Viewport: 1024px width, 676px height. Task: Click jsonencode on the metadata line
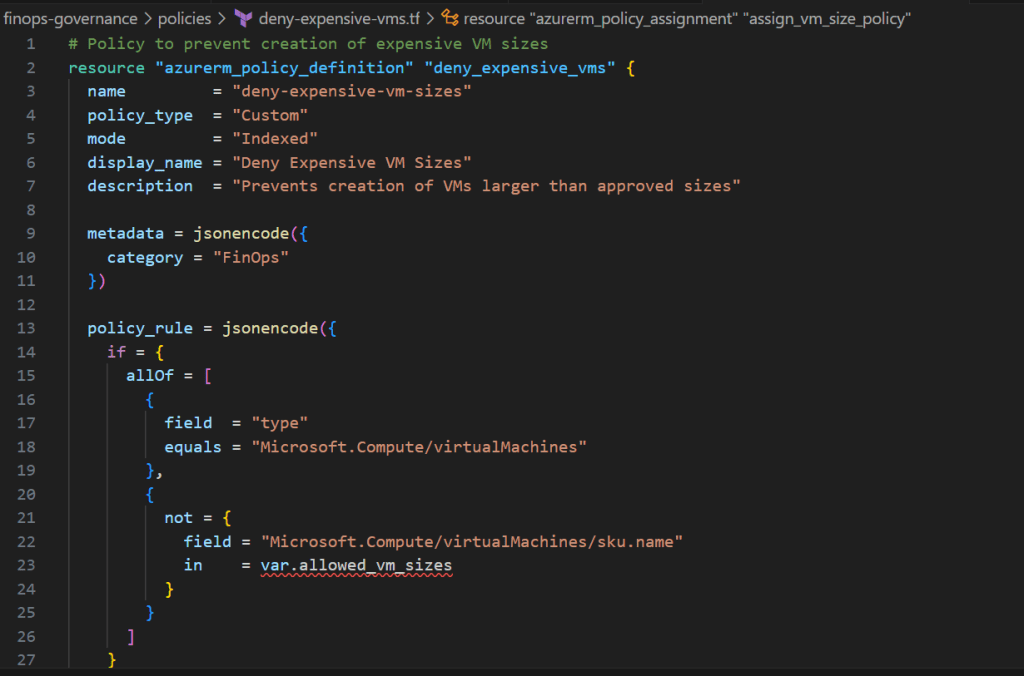click(241, 233)
